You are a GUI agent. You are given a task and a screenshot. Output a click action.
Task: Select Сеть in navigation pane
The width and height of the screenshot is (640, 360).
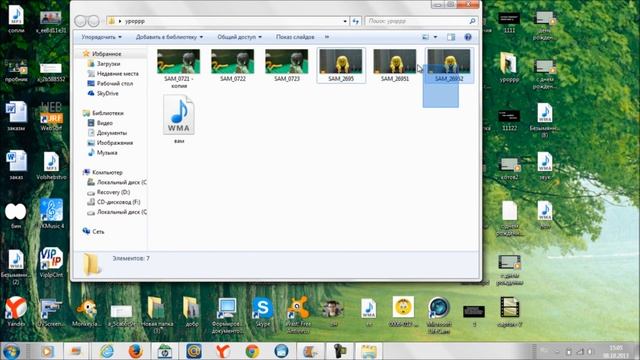pyautogui.click(x=98, y=231)
